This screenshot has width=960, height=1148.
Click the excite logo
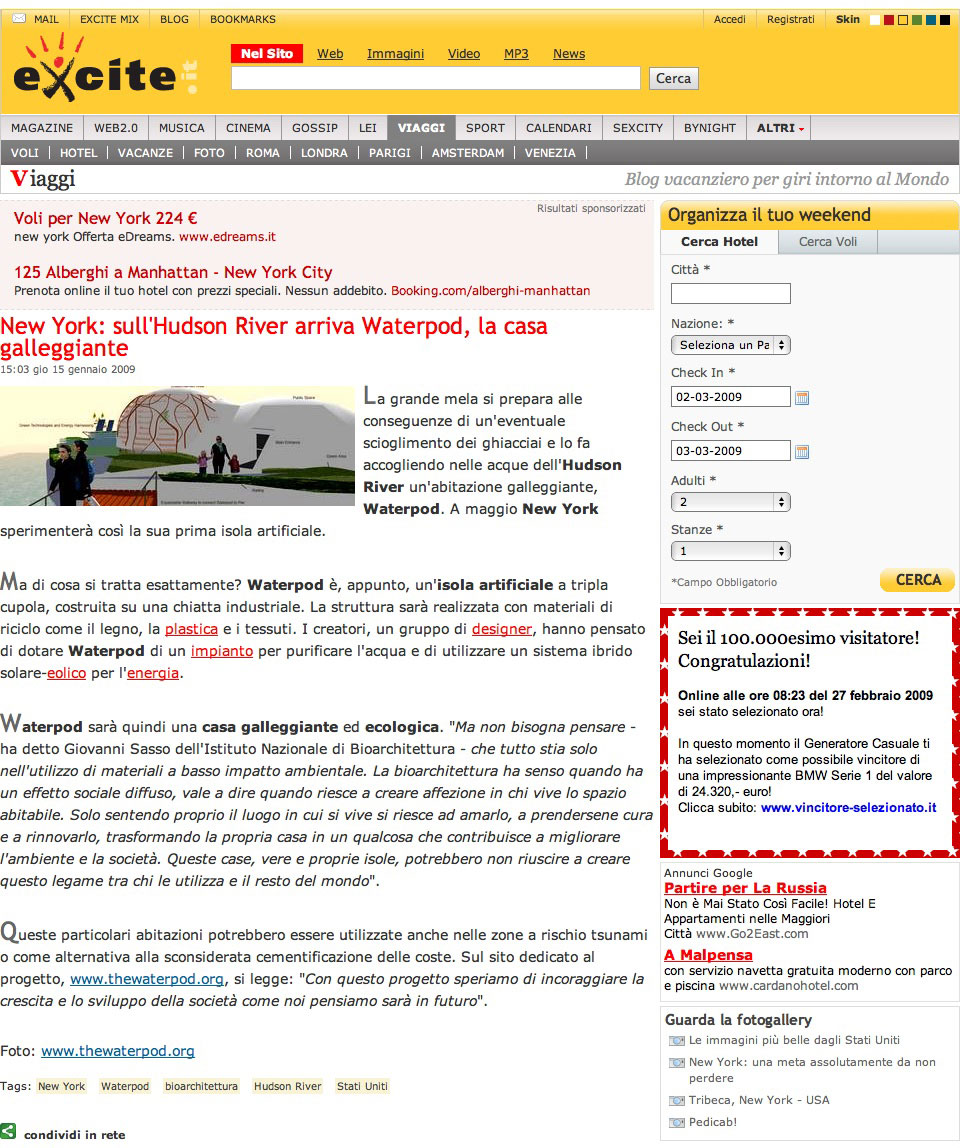click(x=105, y=68)
